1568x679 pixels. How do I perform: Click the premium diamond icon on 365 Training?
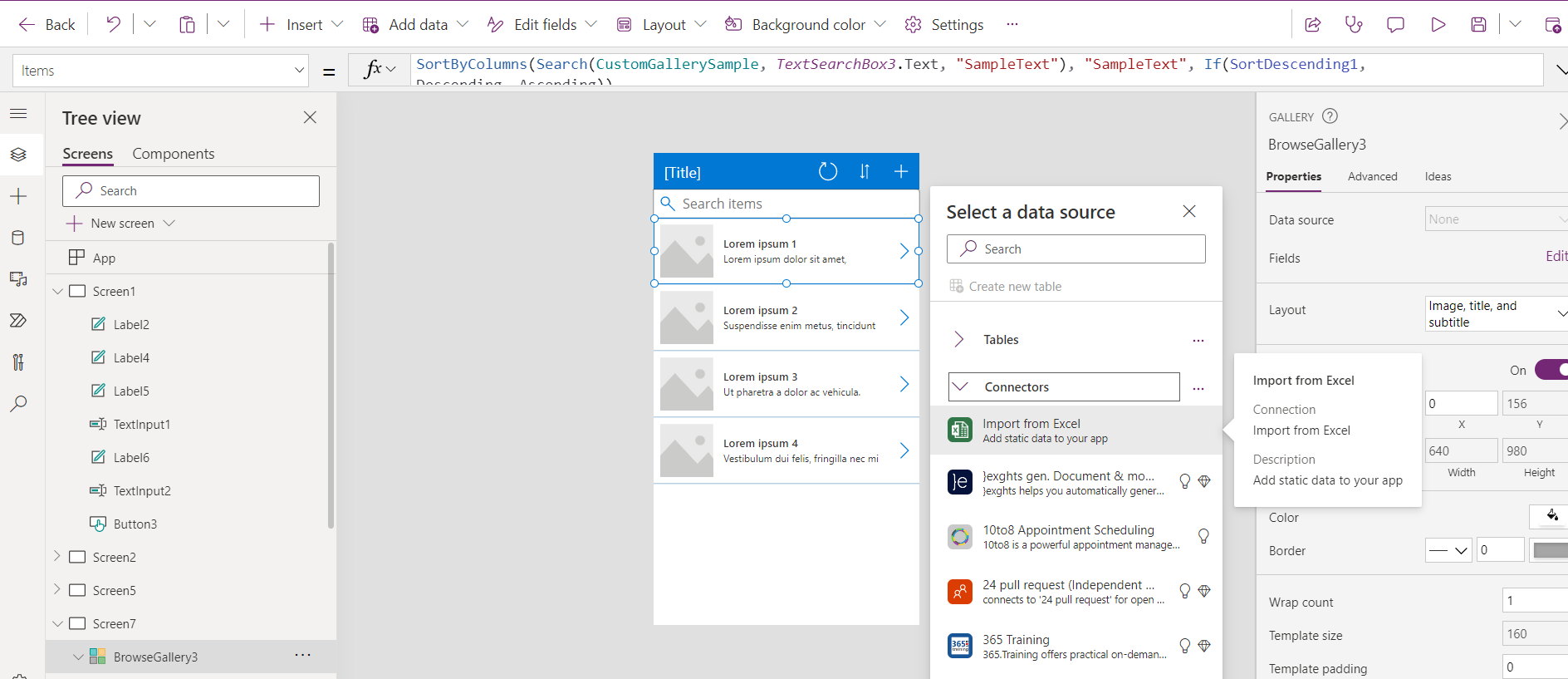point(1204,646)
